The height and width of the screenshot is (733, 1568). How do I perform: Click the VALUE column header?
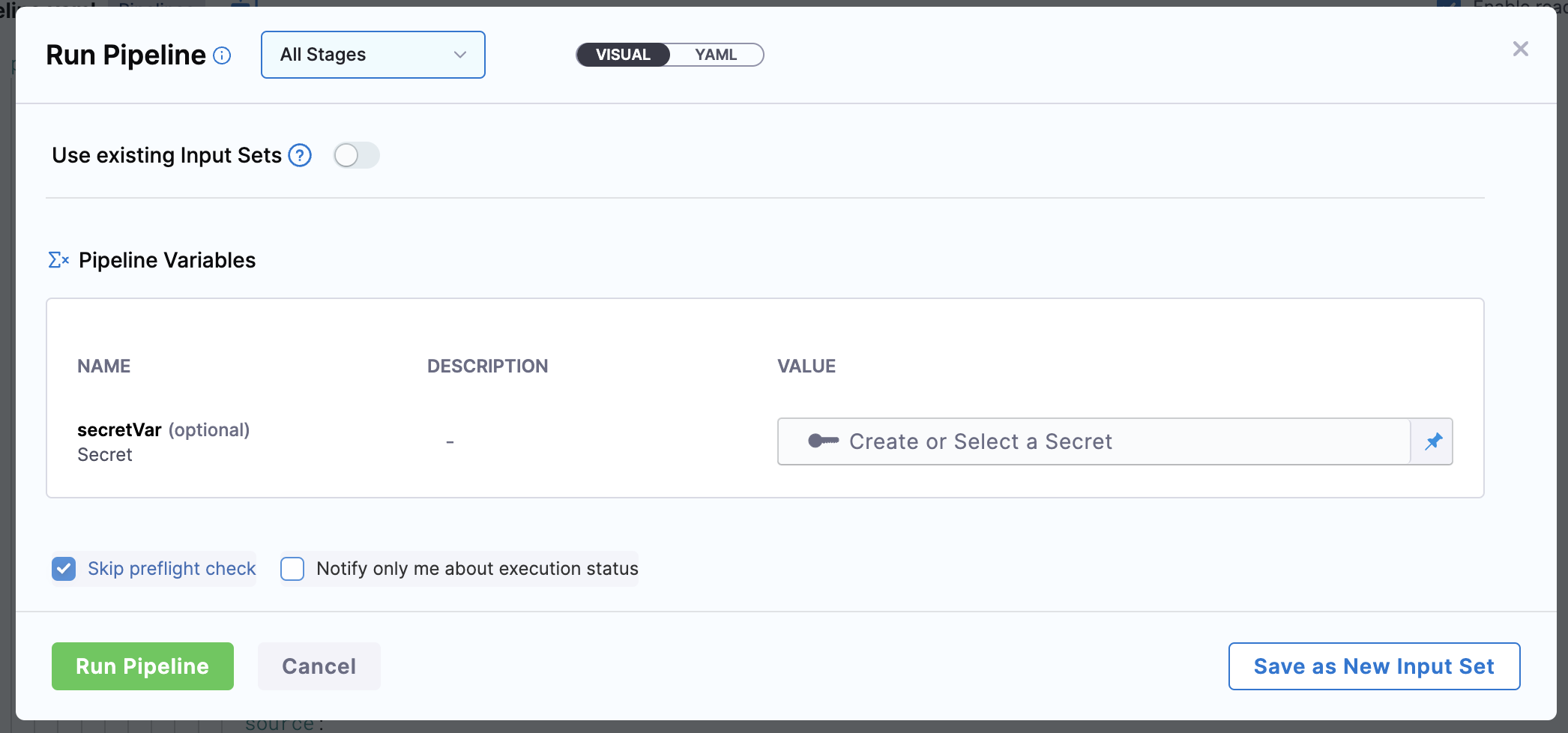pyautogui.click(x=806, y=366)
